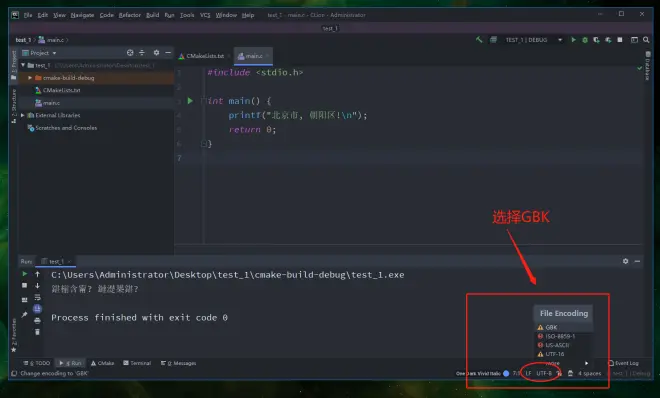Screen dimensions: 660x398
Task: Start debugging with the bug icon
Action: [585, 40]
